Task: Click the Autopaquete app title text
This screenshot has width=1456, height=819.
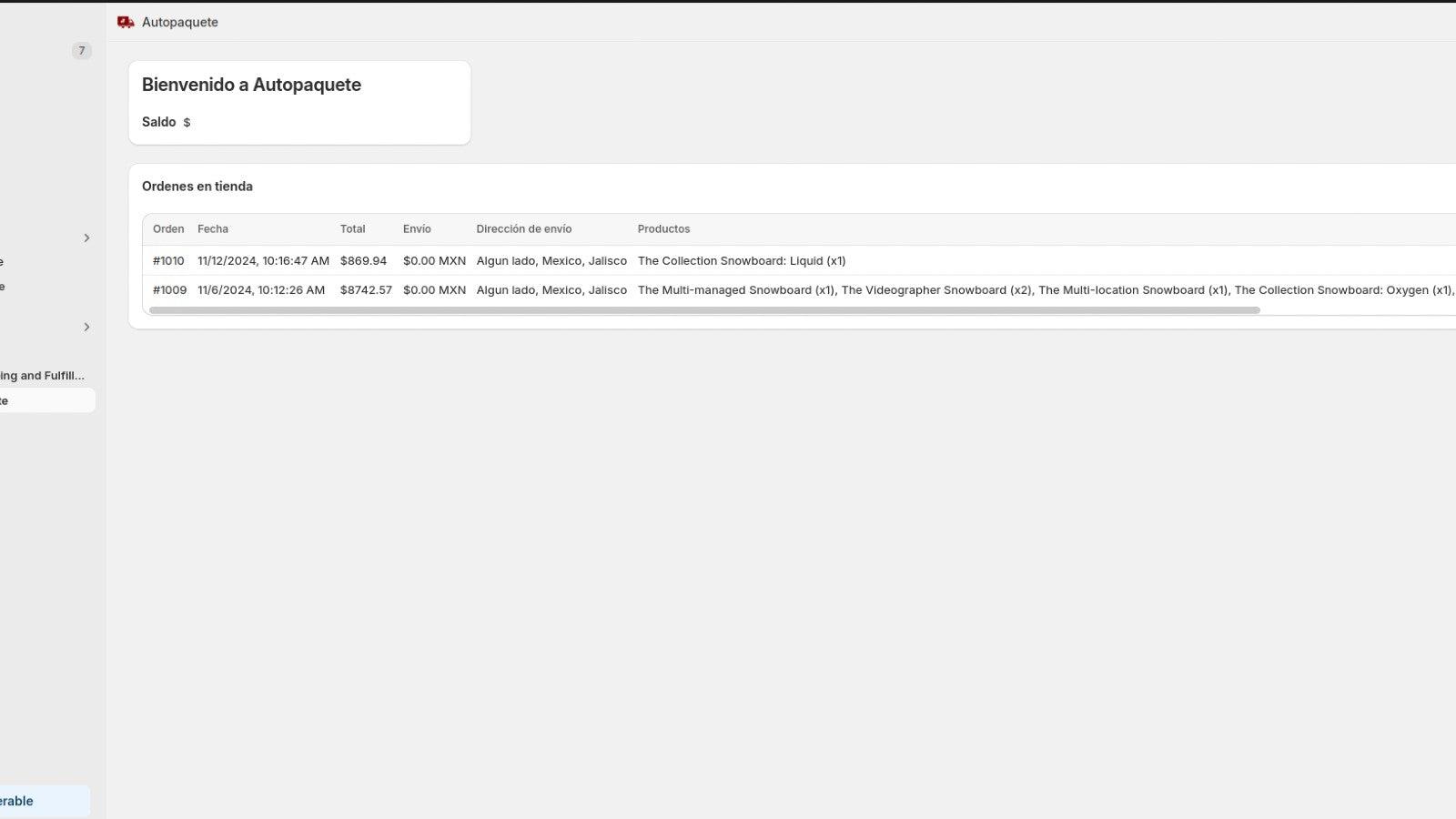Action: [x=180, y=22]
